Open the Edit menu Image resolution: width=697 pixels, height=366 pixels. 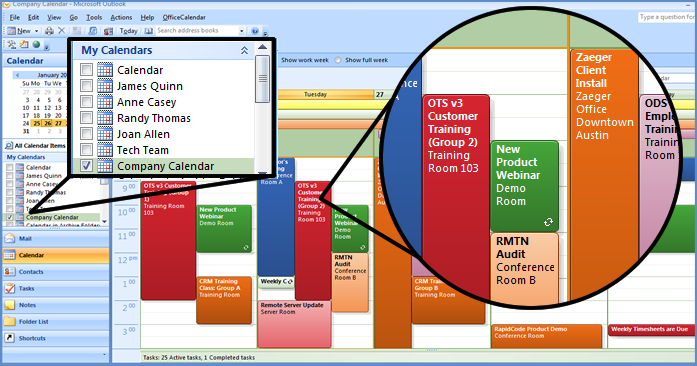pos(33,17)
